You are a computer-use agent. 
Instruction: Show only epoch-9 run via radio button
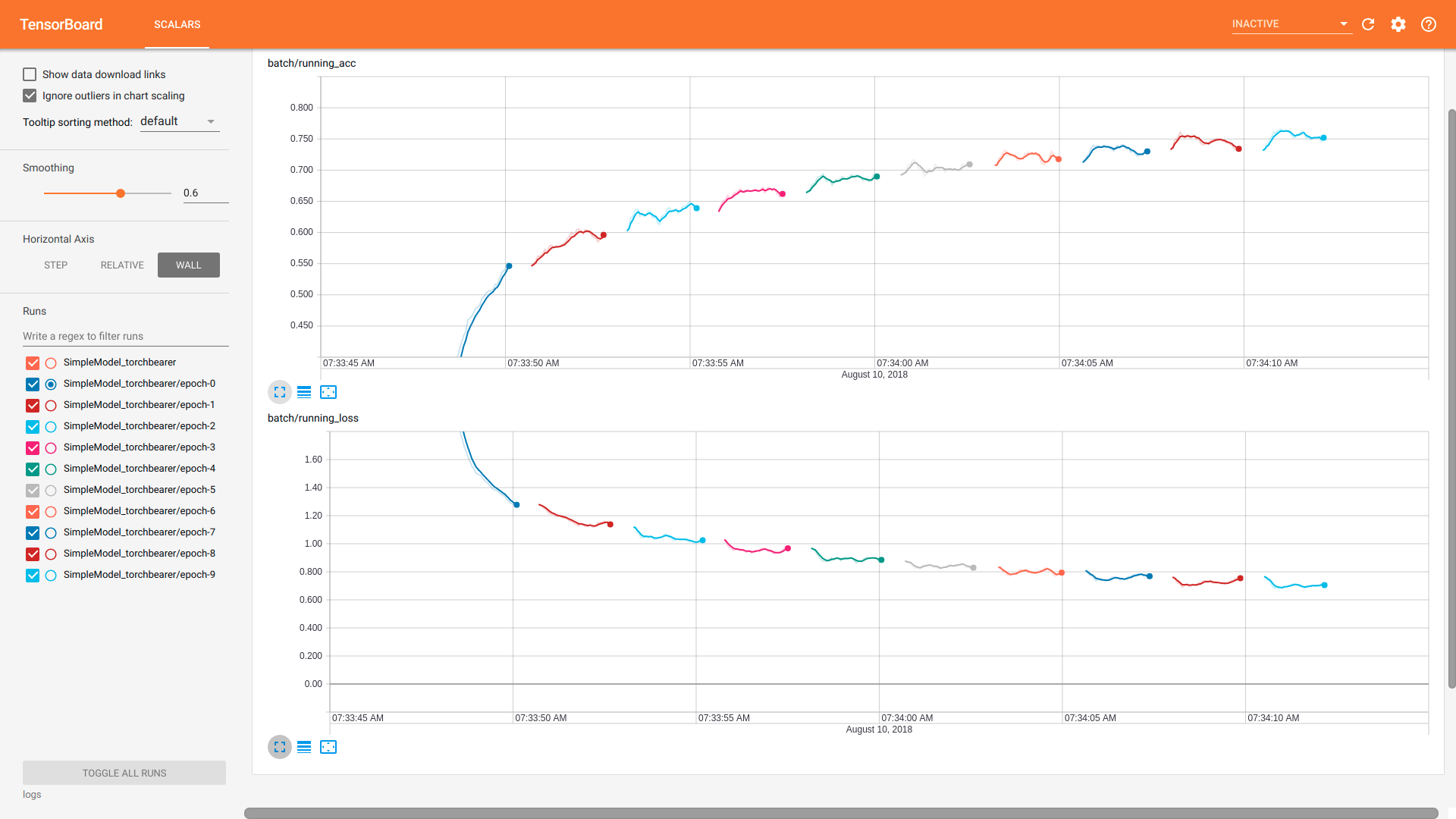[51, 576]
